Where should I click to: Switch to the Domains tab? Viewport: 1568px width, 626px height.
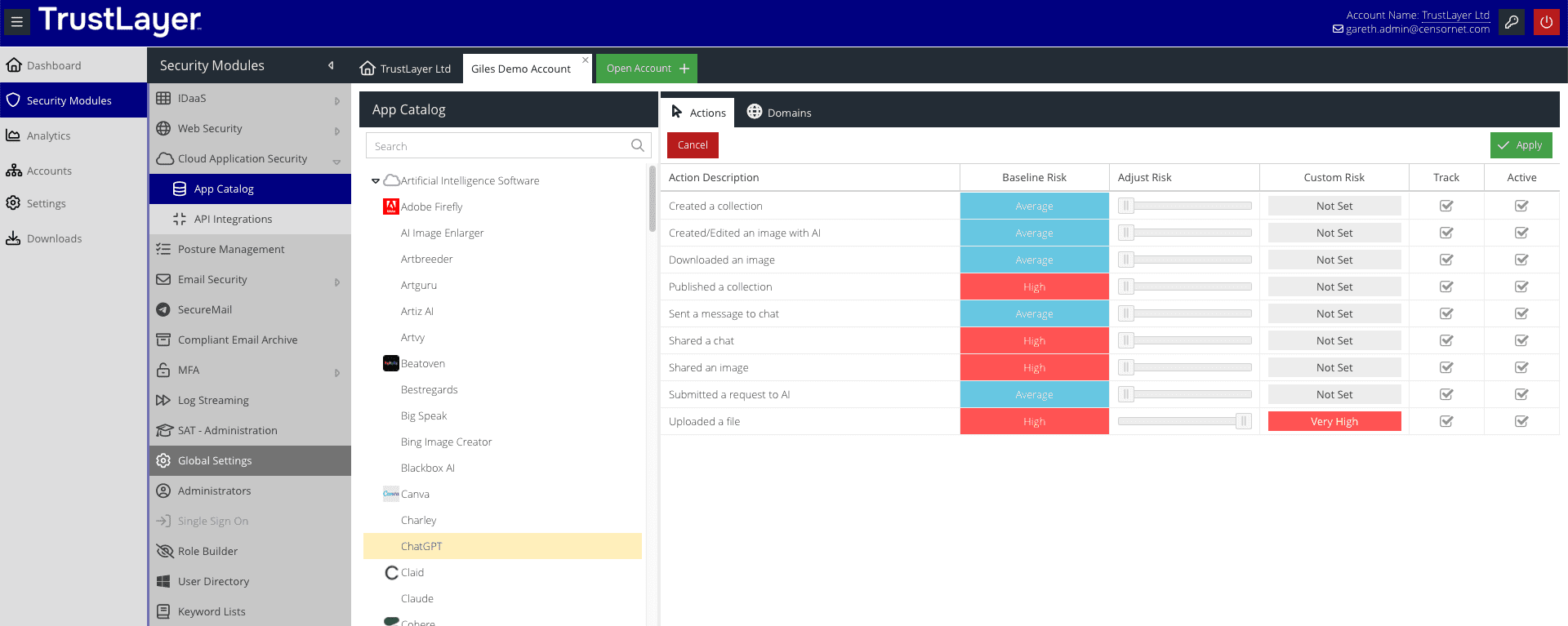779,113
